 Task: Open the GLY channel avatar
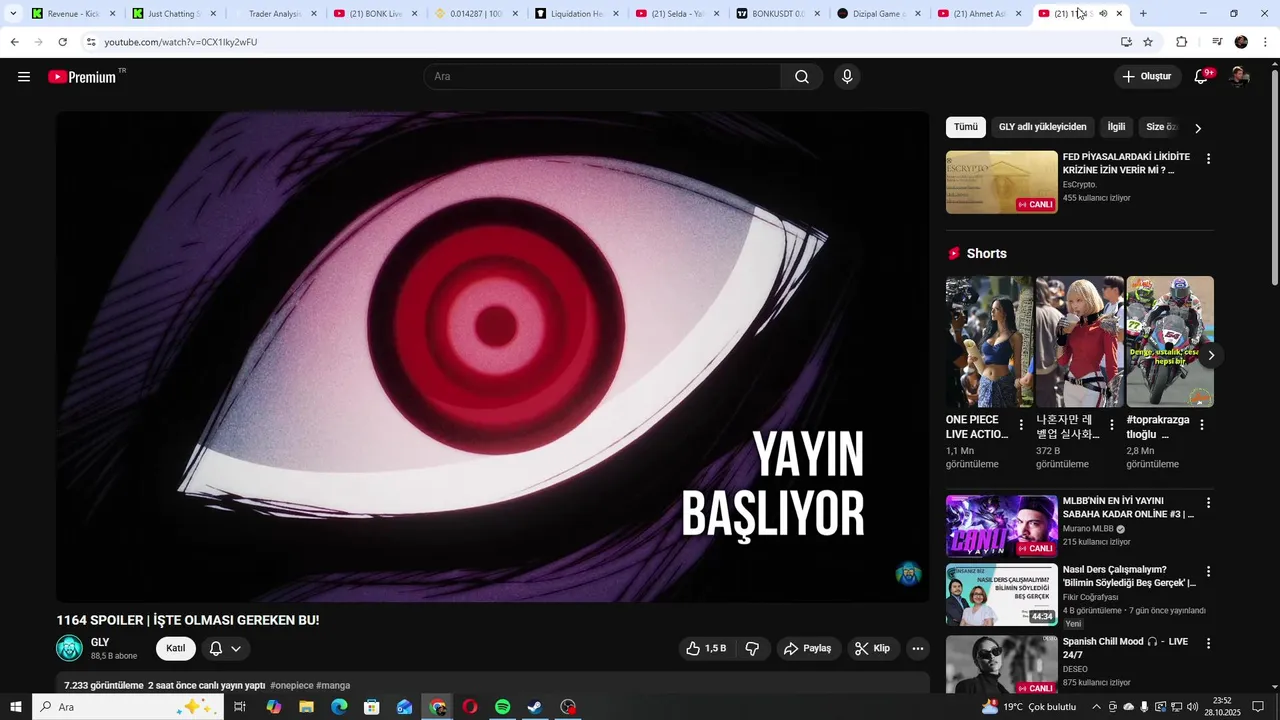(x=69, y=649)
